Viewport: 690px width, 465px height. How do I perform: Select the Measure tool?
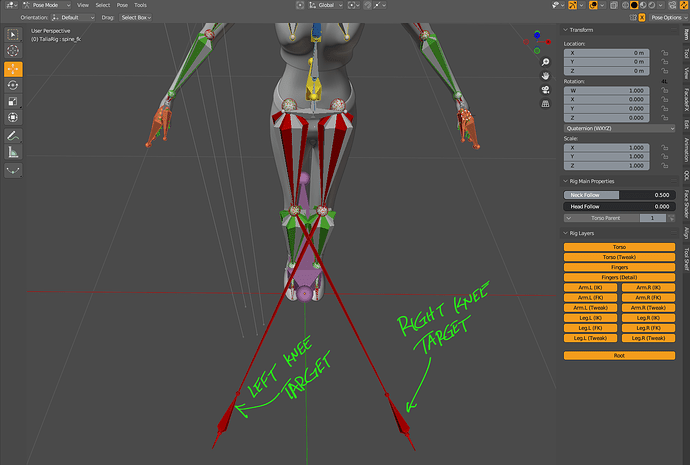(13, 152)
